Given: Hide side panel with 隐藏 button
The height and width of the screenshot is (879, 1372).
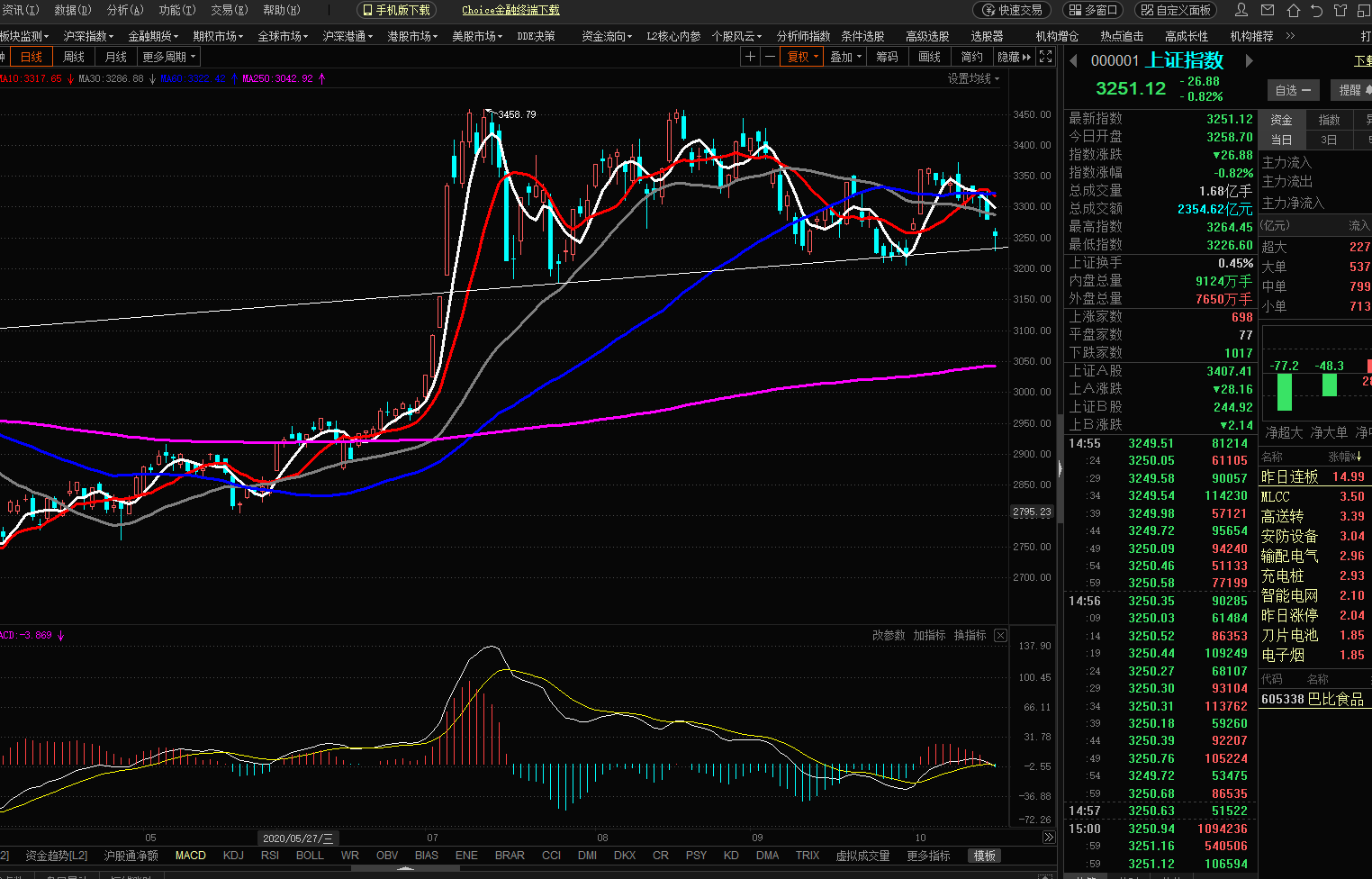Looking at the screenshot, I should click(x=1014, y=57).
